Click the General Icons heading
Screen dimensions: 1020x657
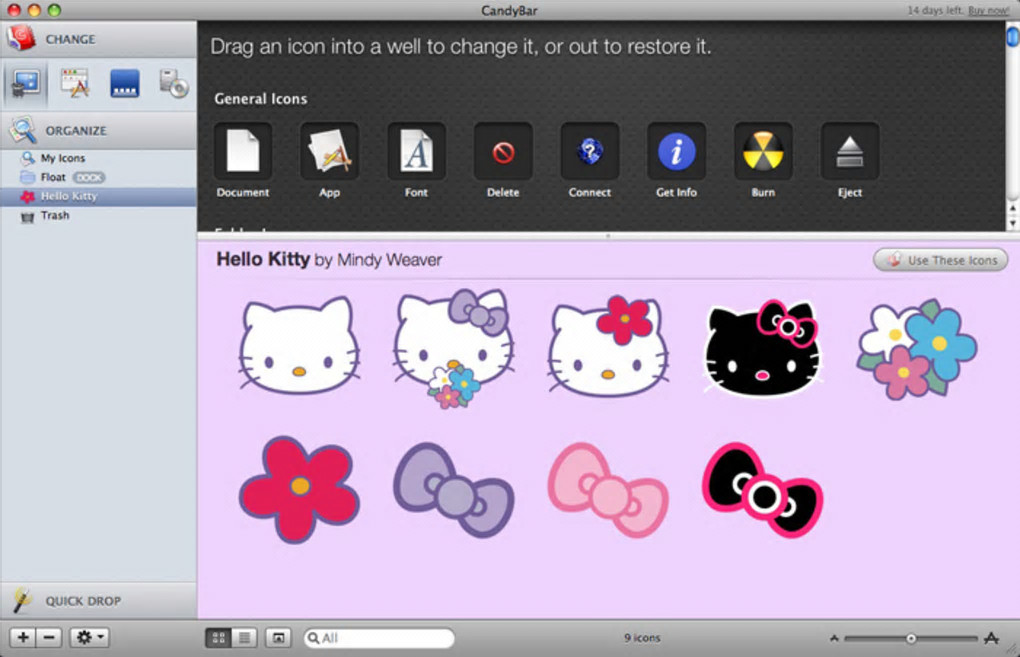(261, 99)
